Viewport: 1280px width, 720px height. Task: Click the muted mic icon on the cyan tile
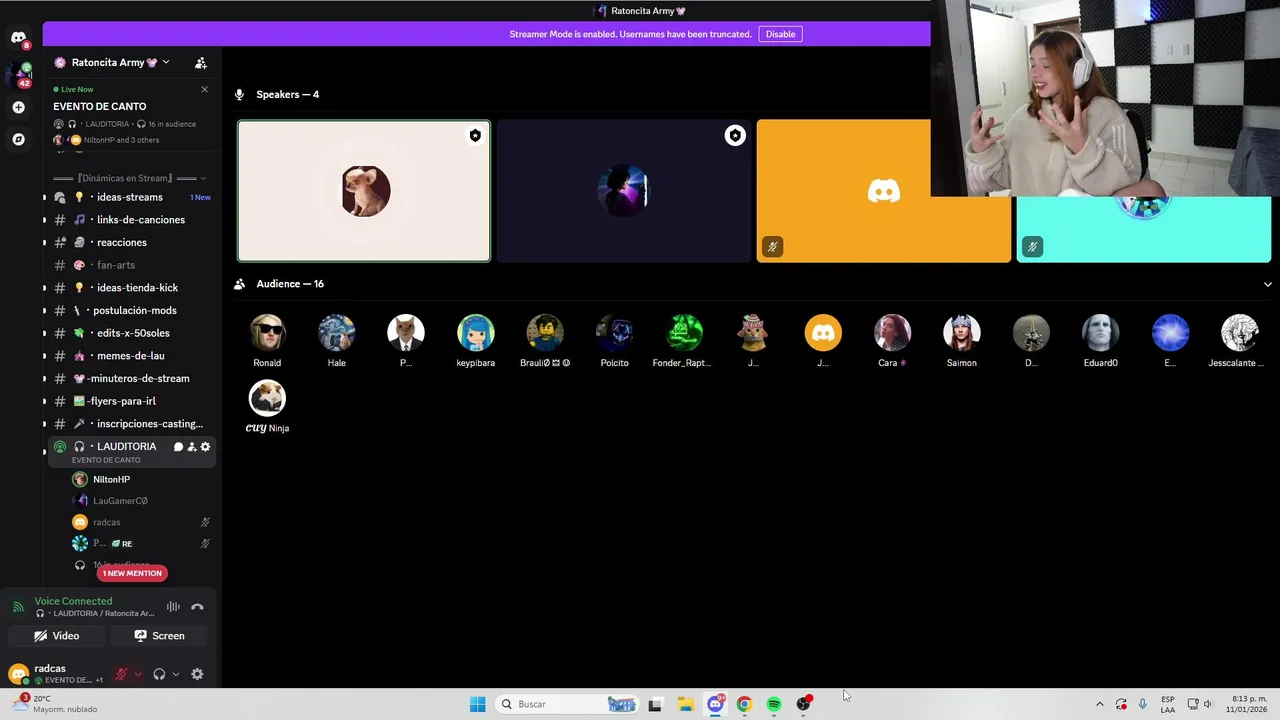1032,246
